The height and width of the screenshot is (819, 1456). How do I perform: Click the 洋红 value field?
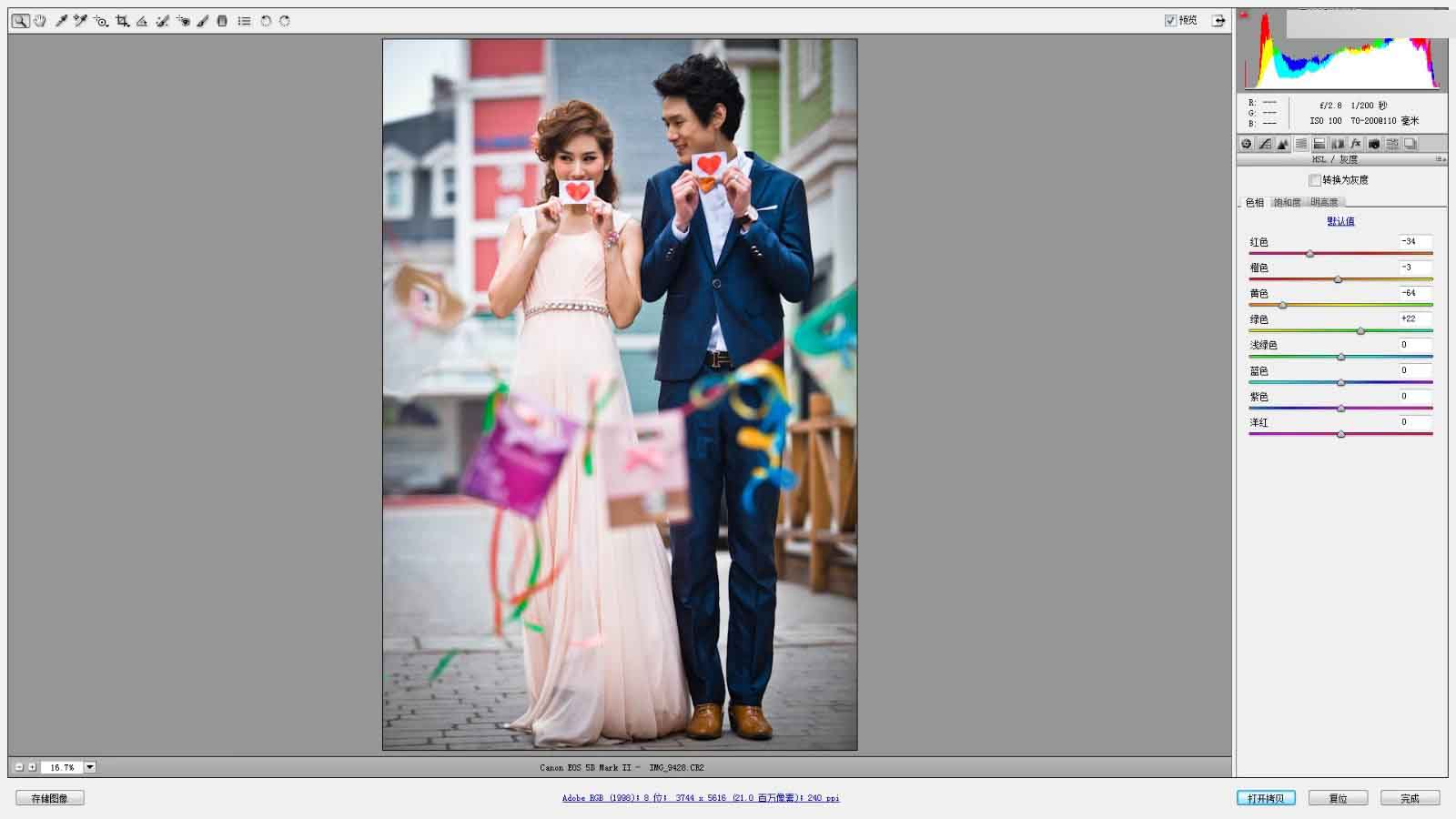tap(1416, 422)
